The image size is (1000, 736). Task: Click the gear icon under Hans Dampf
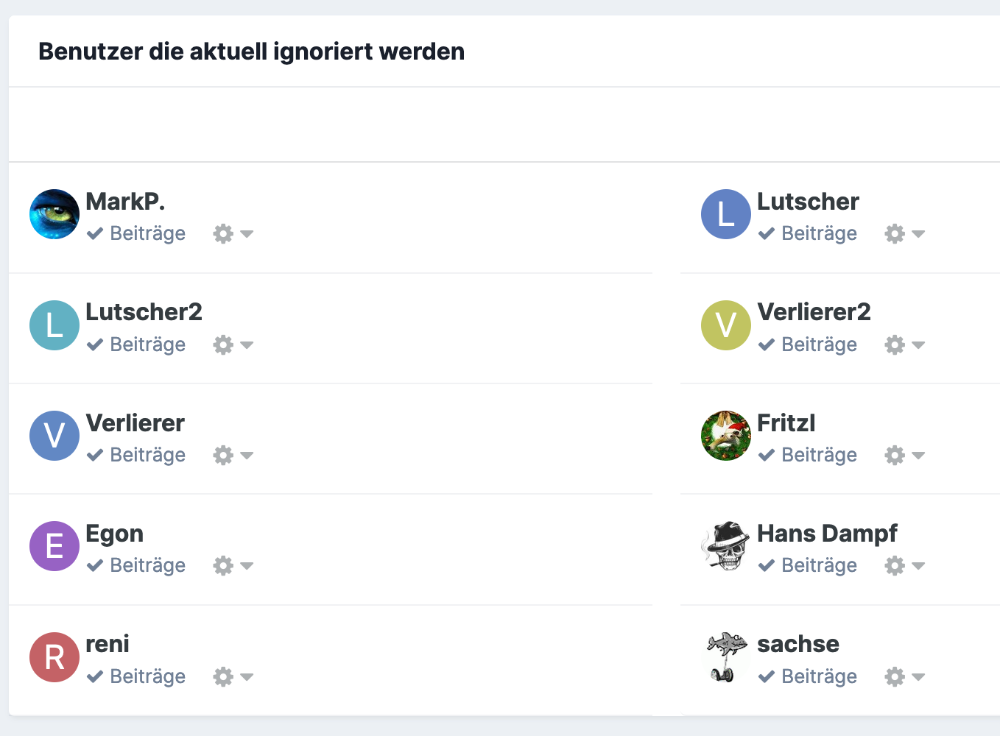(895, 566)
